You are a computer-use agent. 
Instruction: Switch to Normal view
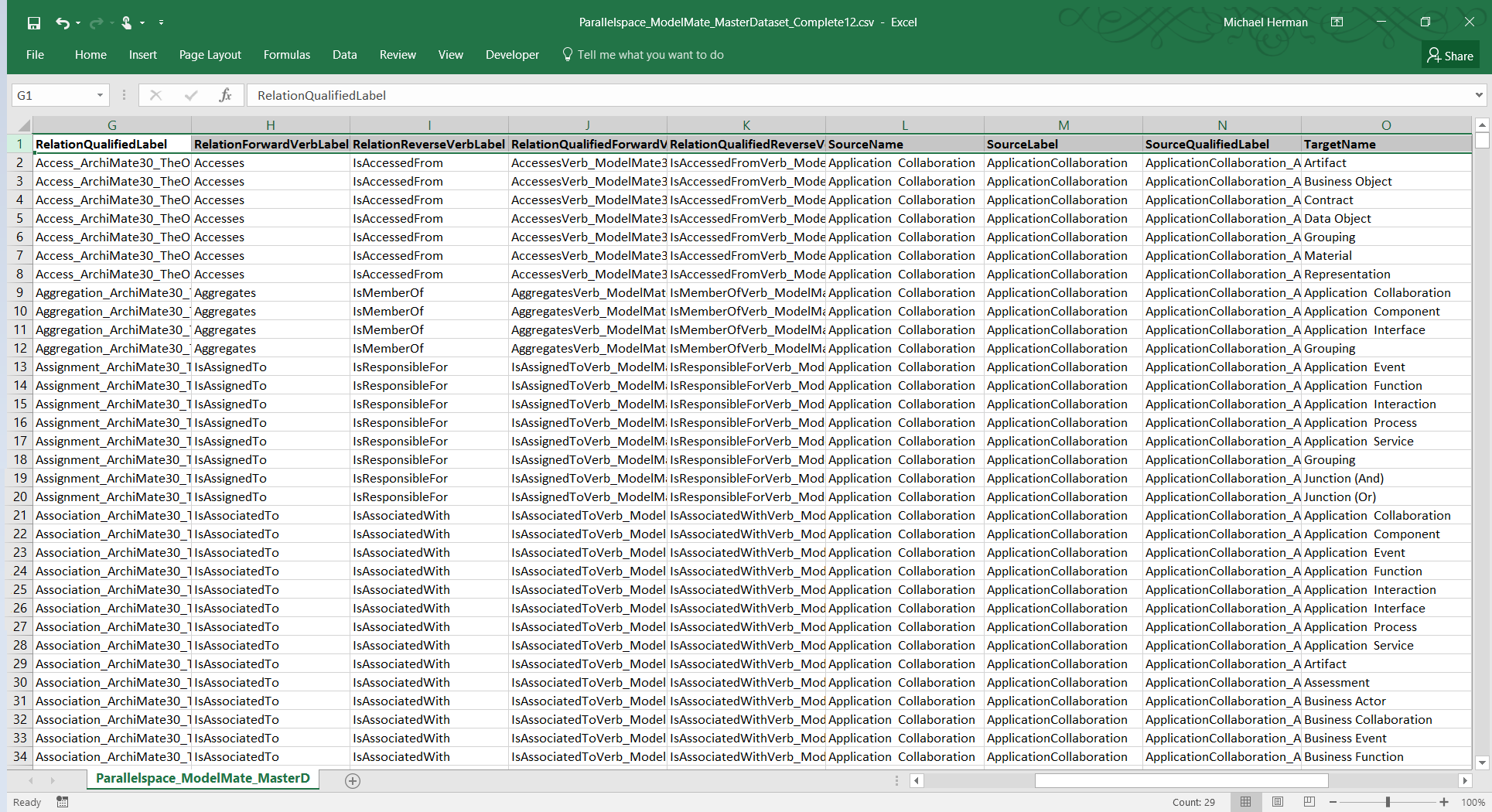[1245, 802]
